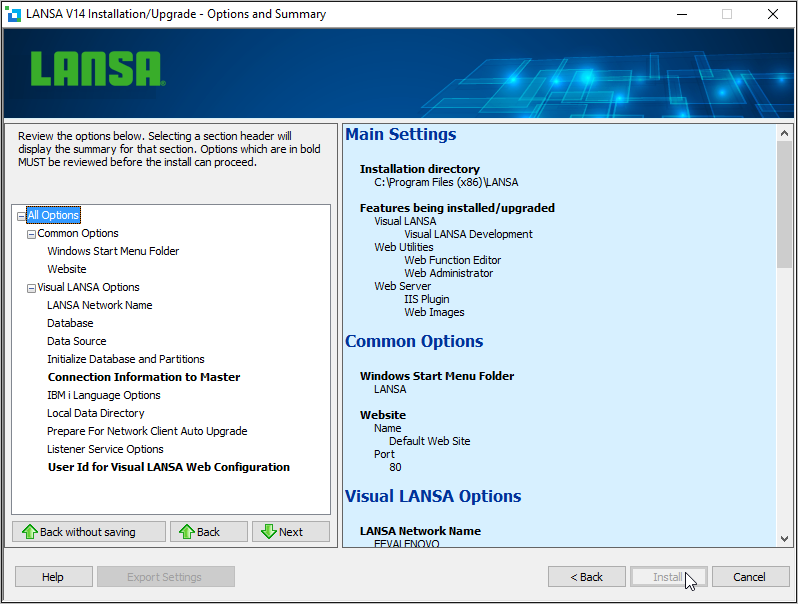Image resolution: width=798 pixels, height=604 pixels.
Task: Click installation path C:\Program Files (x86)\LANSA
Action: tap(446, 182)
